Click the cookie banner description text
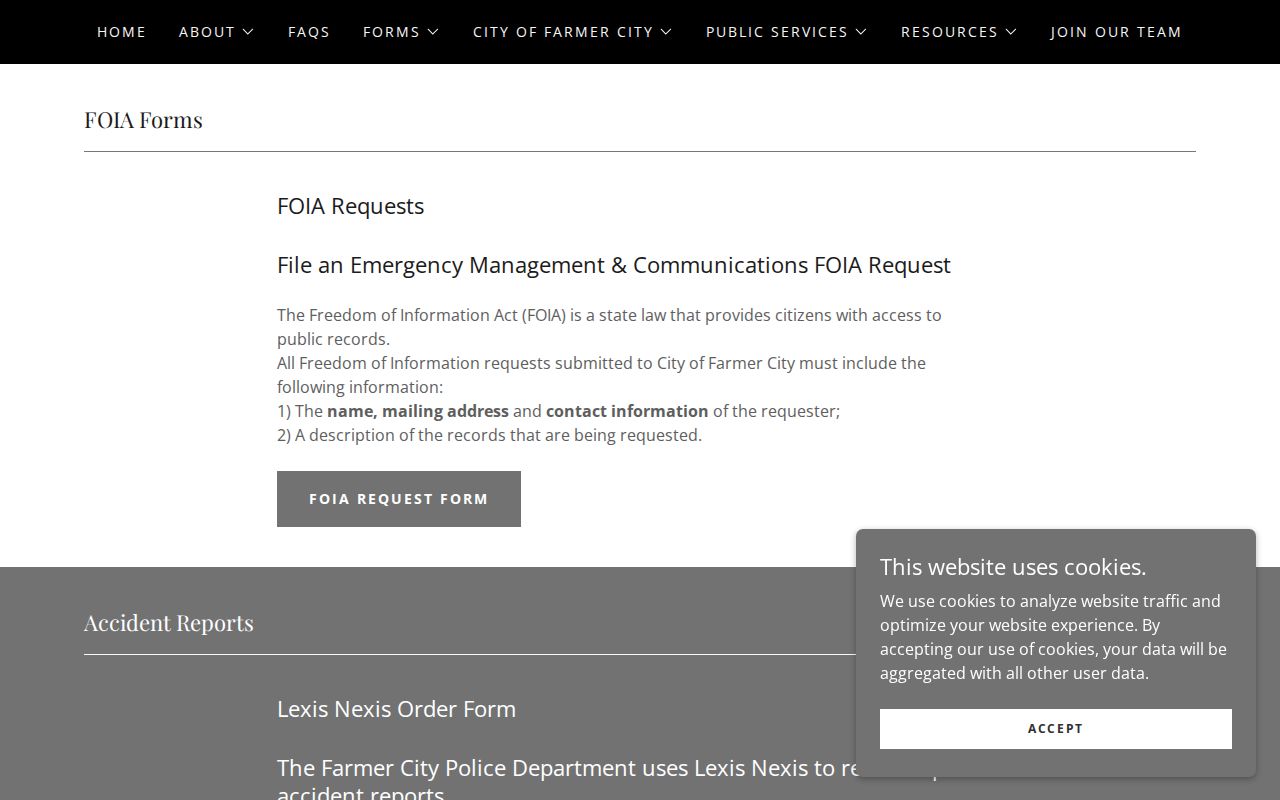Screen dimensions: 1280x800 coord(1053,637)
